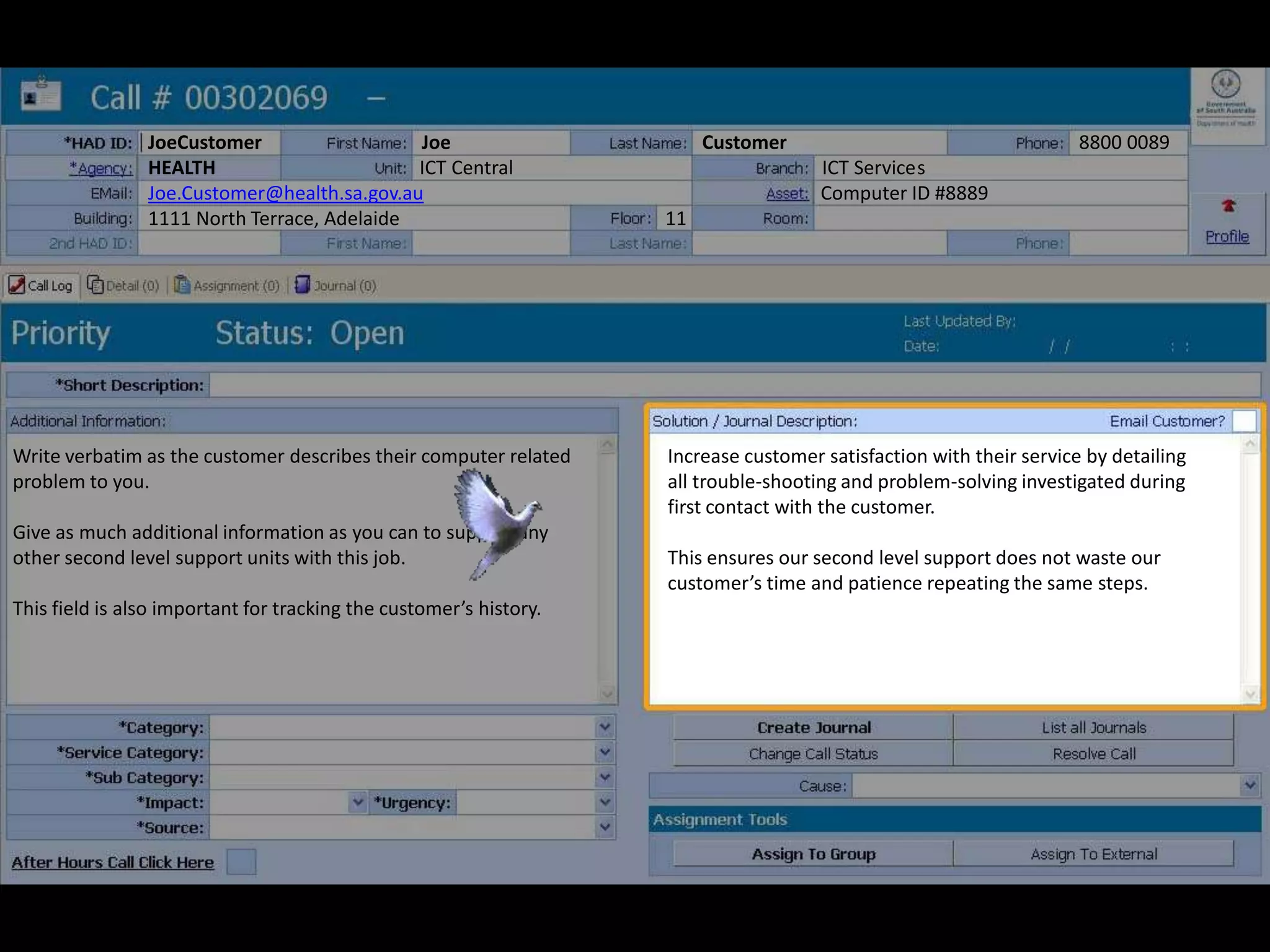Open the Impact dropdown
The image size is (1270, 952).
358,803
